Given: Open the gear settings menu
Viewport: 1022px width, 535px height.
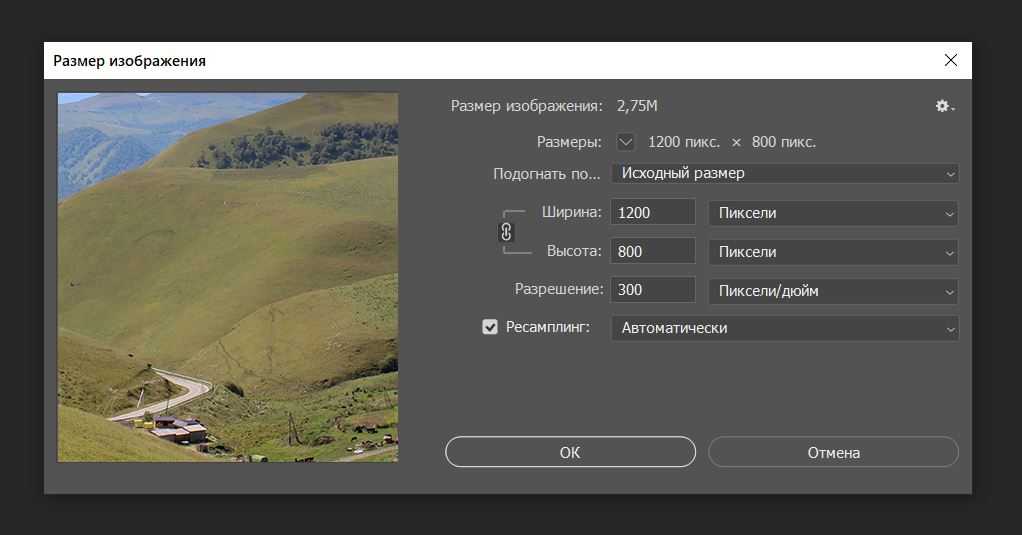Looking at the screenshot, I should (944, 106).
